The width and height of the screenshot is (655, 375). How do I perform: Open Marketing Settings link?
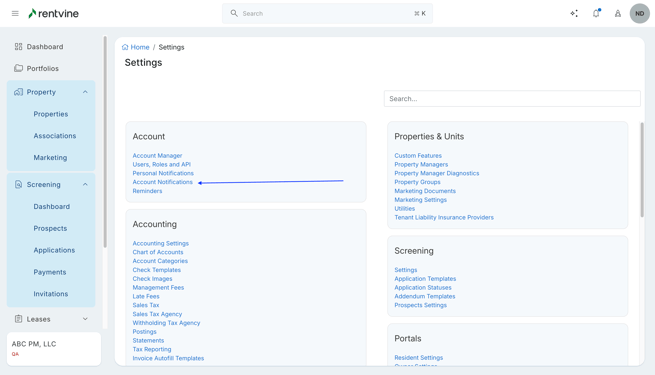point(420,200)
